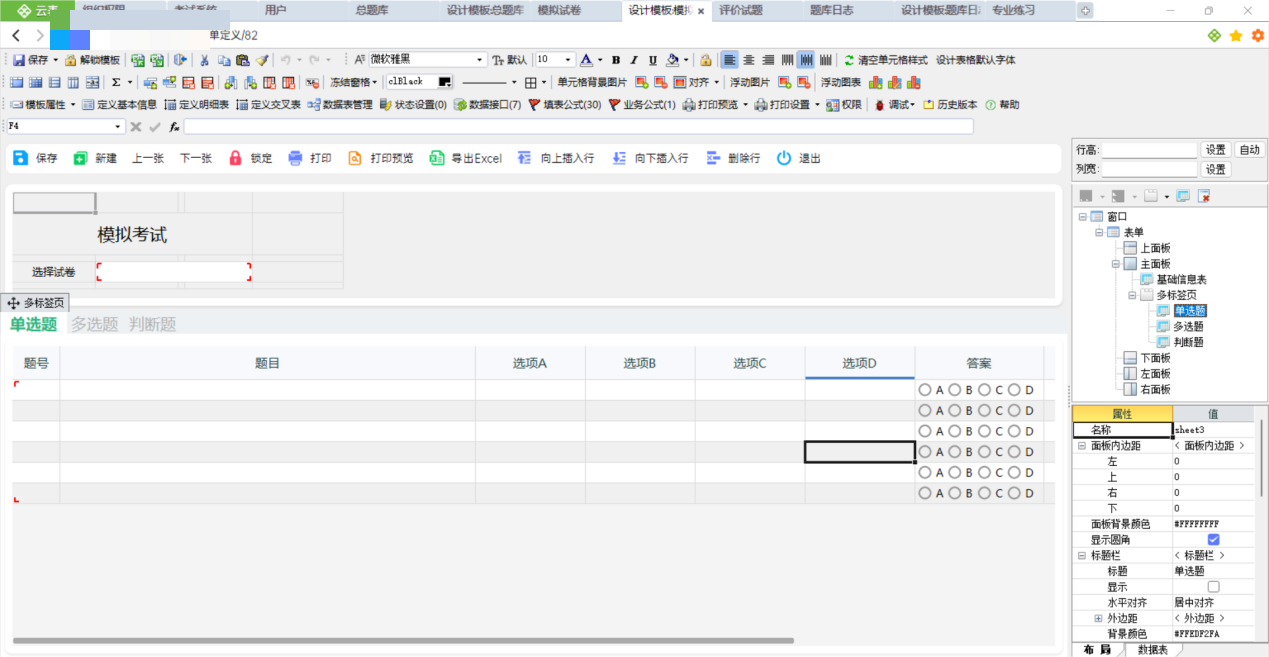Click the 历史版本 button
Screen dimensions: 1269x657
coord(950,104)
